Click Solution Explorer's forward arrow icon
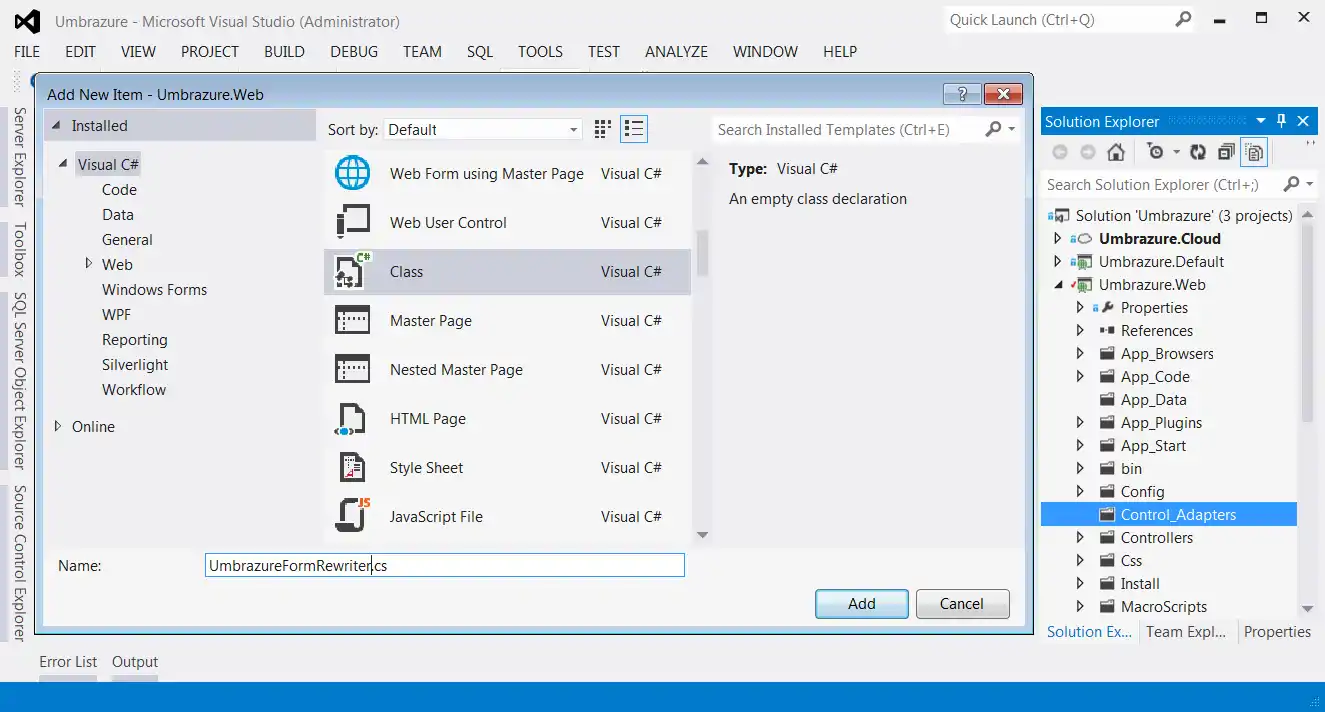The width and height of the screenshot is (1325, 712). coord(1088,152)
